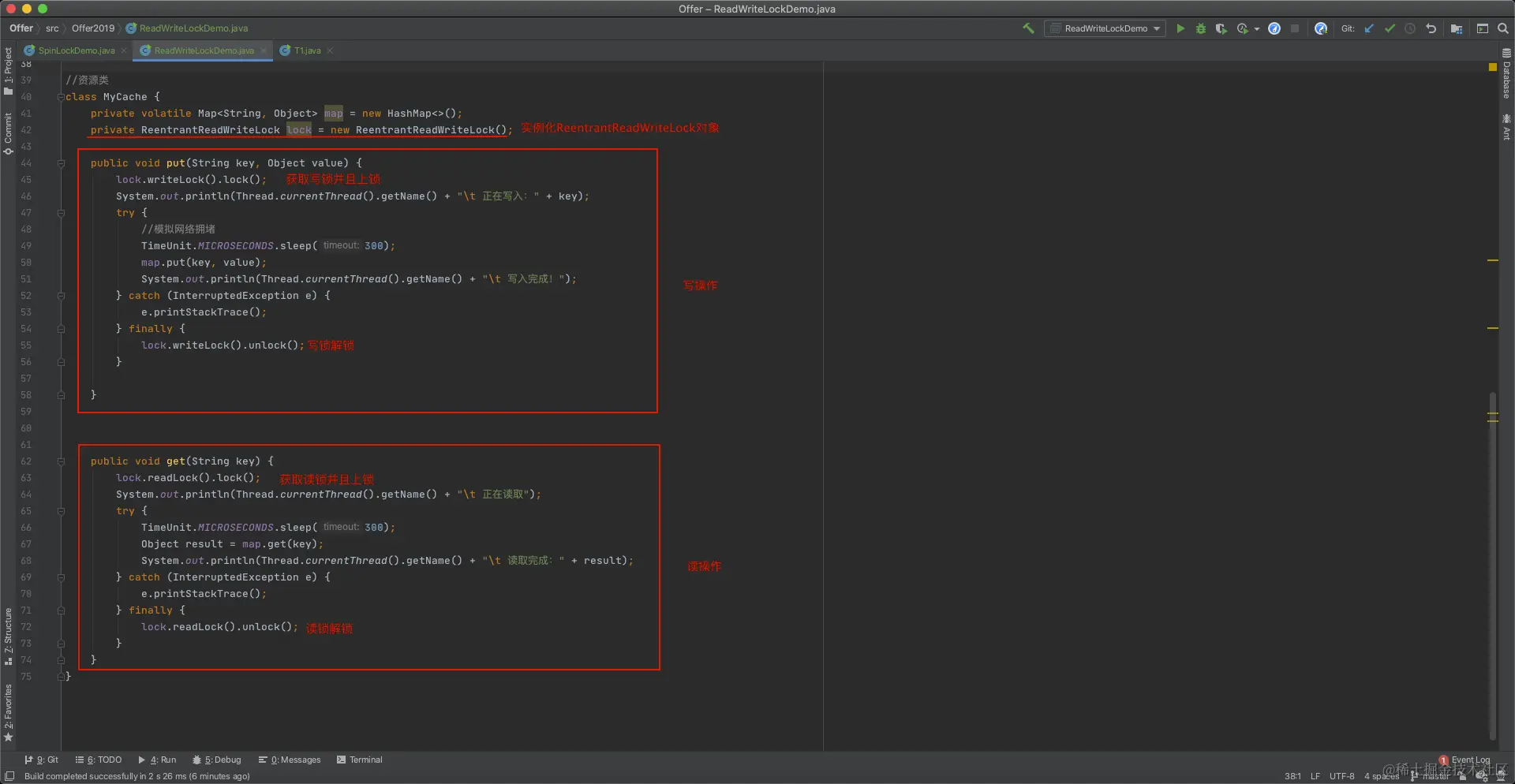This screenshot has height=784, width=1515.
Task: Click the build completed status message
Action: [x=137, y=777]
